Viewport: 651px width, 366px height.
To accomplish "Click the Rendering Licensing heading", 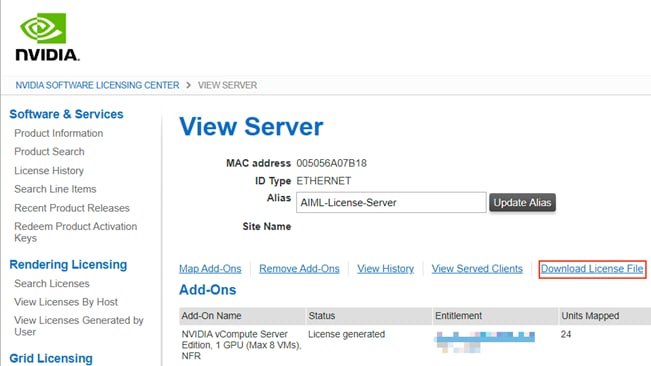I will pyautogui.click(x=68, y=264).
